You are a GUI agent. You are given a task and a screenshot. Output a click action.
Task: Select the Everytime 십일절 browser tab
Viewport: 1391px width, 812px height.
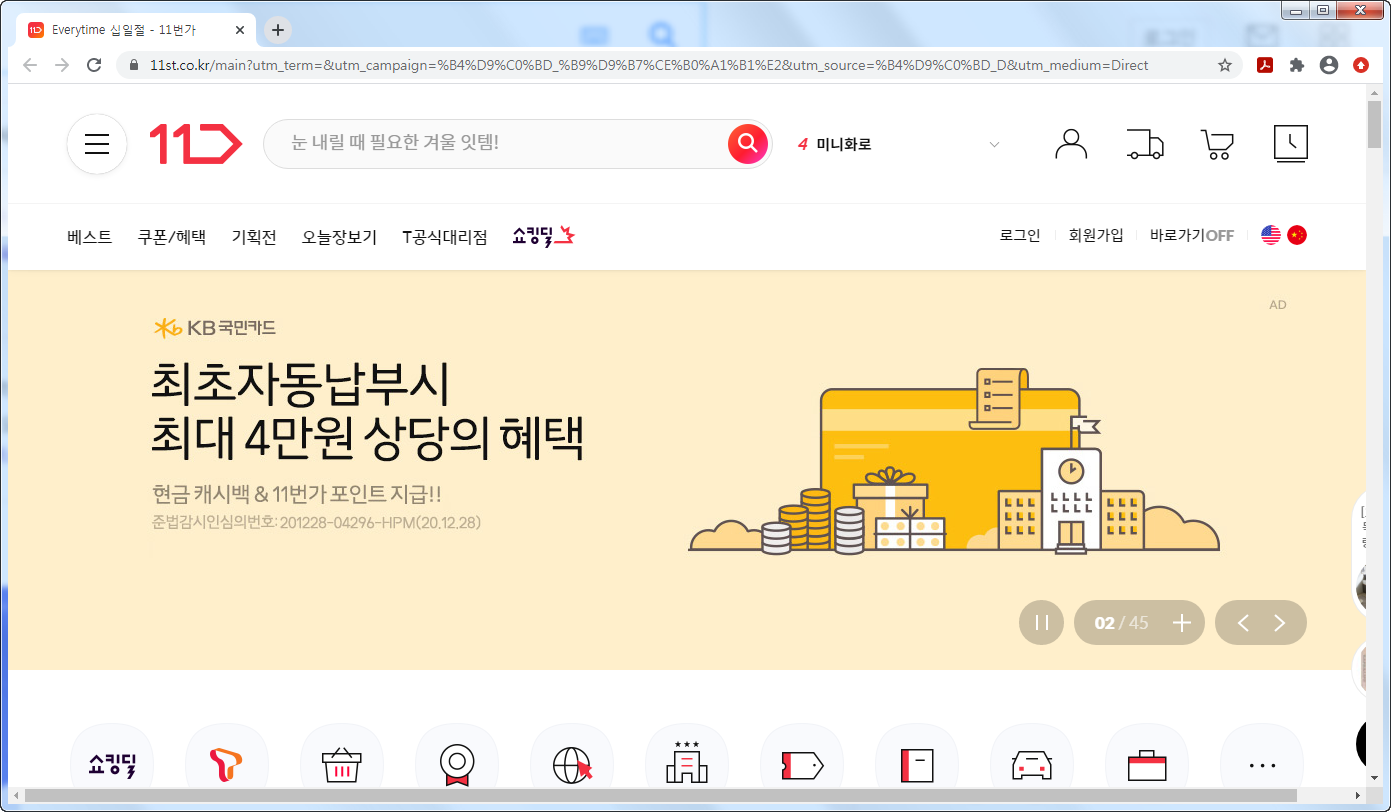pyautogui.click(x=137, y=30)
